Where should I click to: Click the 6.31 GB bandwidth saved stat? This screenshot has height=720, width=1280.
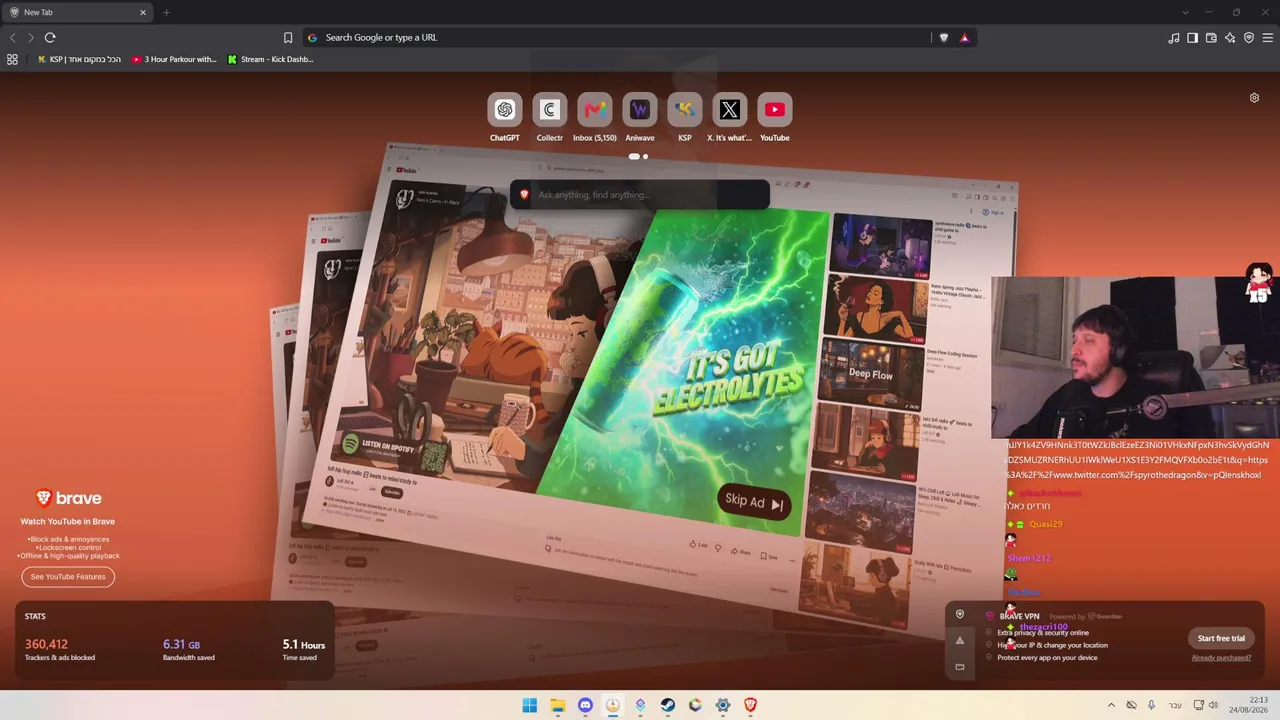[188, 649]
